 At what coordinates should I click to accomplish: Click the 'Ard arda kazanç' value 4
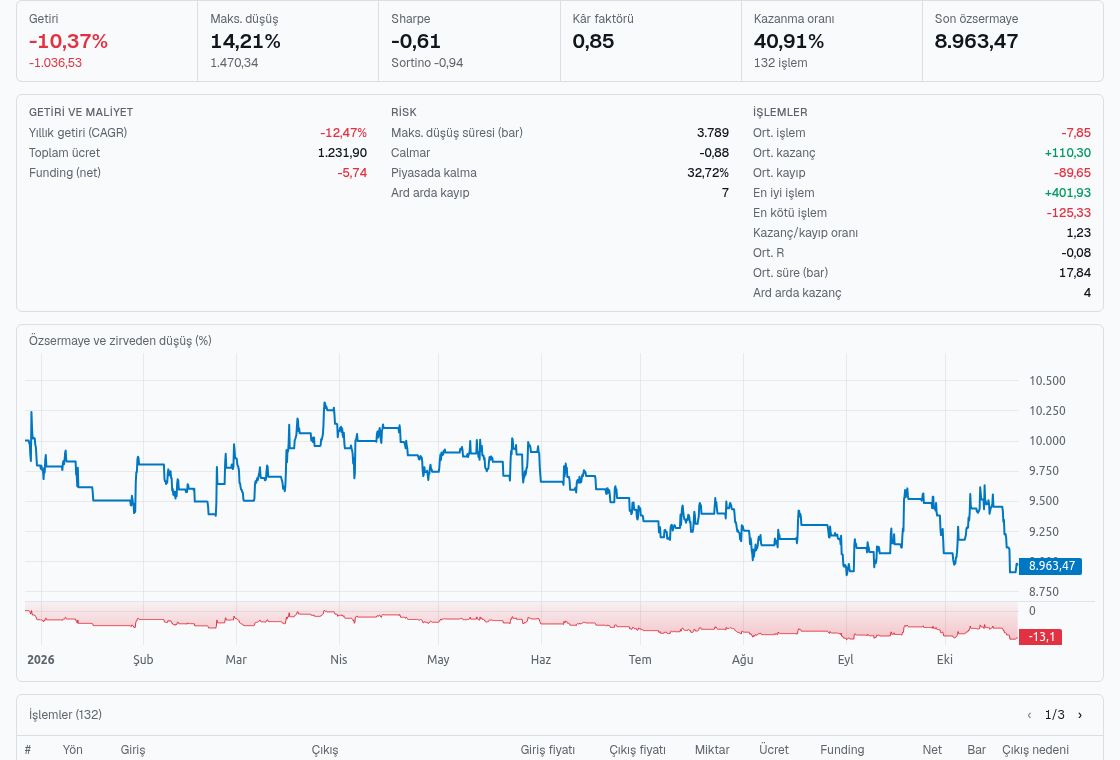coord(1087,293)
